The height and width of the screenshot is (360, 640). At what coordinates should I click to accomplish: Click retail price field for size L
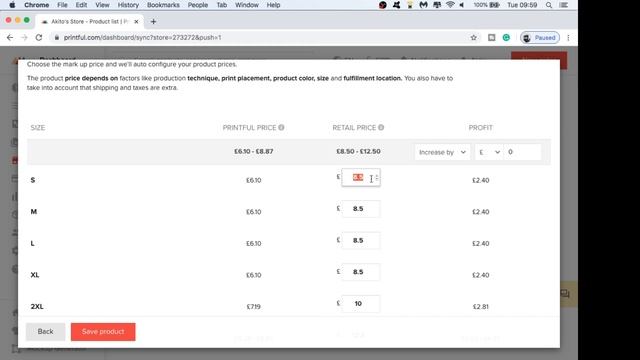coord(360,240)
